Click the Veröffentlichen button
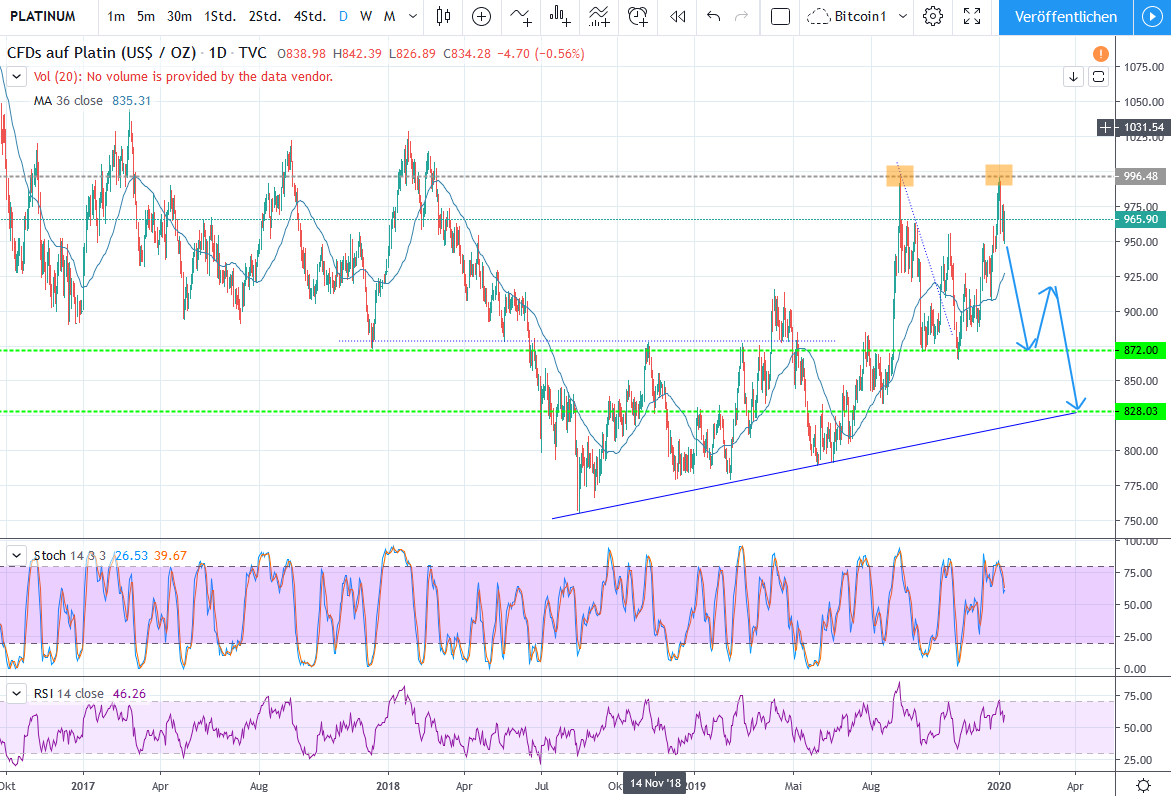The height and width of the screenshot is (796, 1171). click(1065, 16)
